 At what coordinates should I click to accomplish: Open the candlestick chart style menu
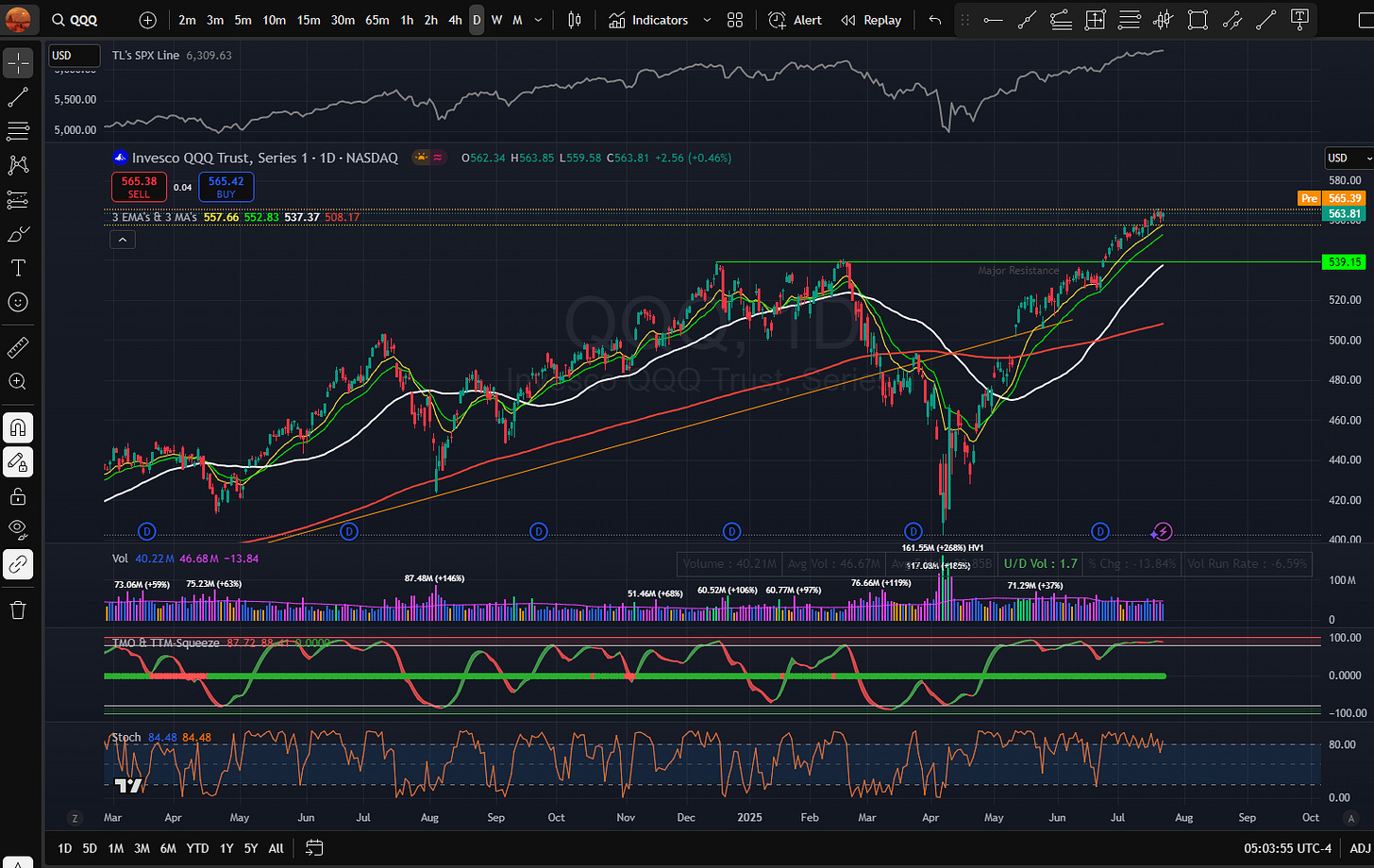click(575, 20)
